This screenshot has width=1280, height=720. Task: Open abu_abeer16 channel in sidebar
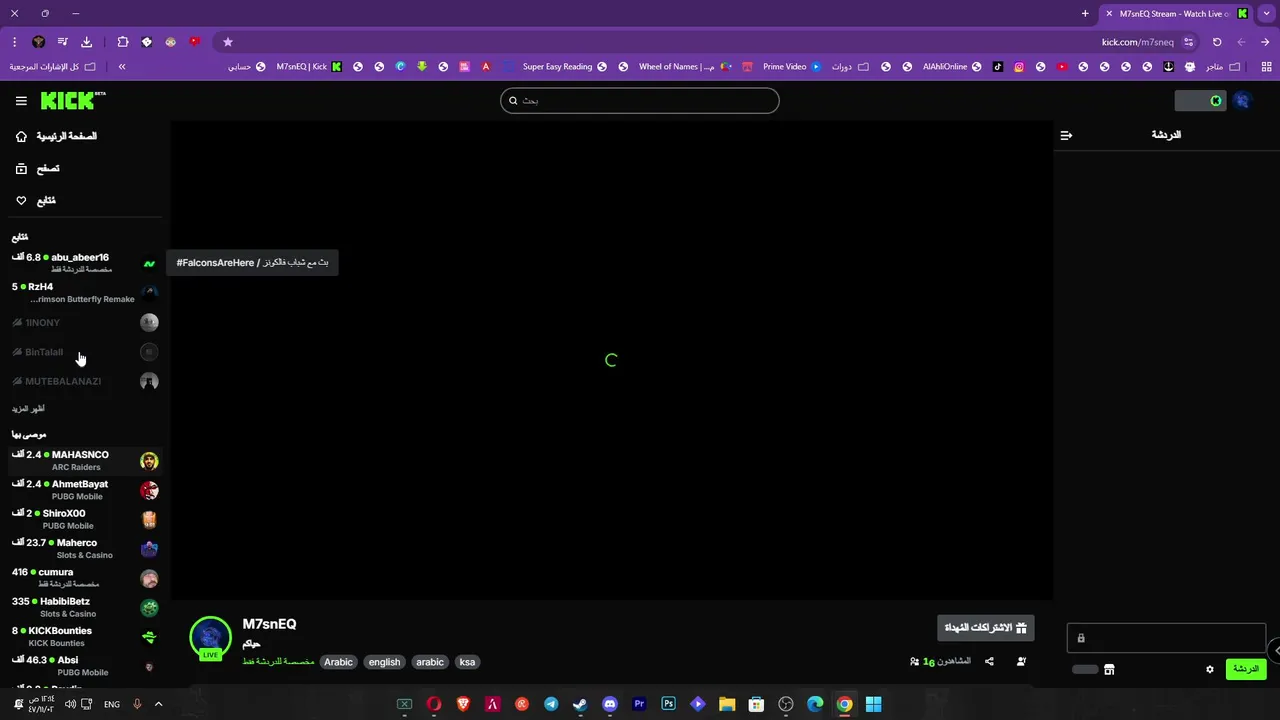pos(85,263)
